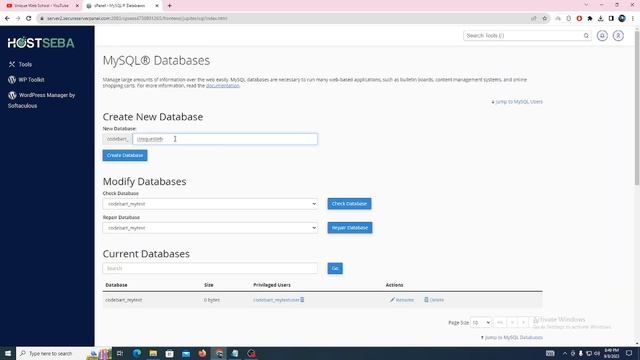Open the Check Database dropdown

click(210, 204)
